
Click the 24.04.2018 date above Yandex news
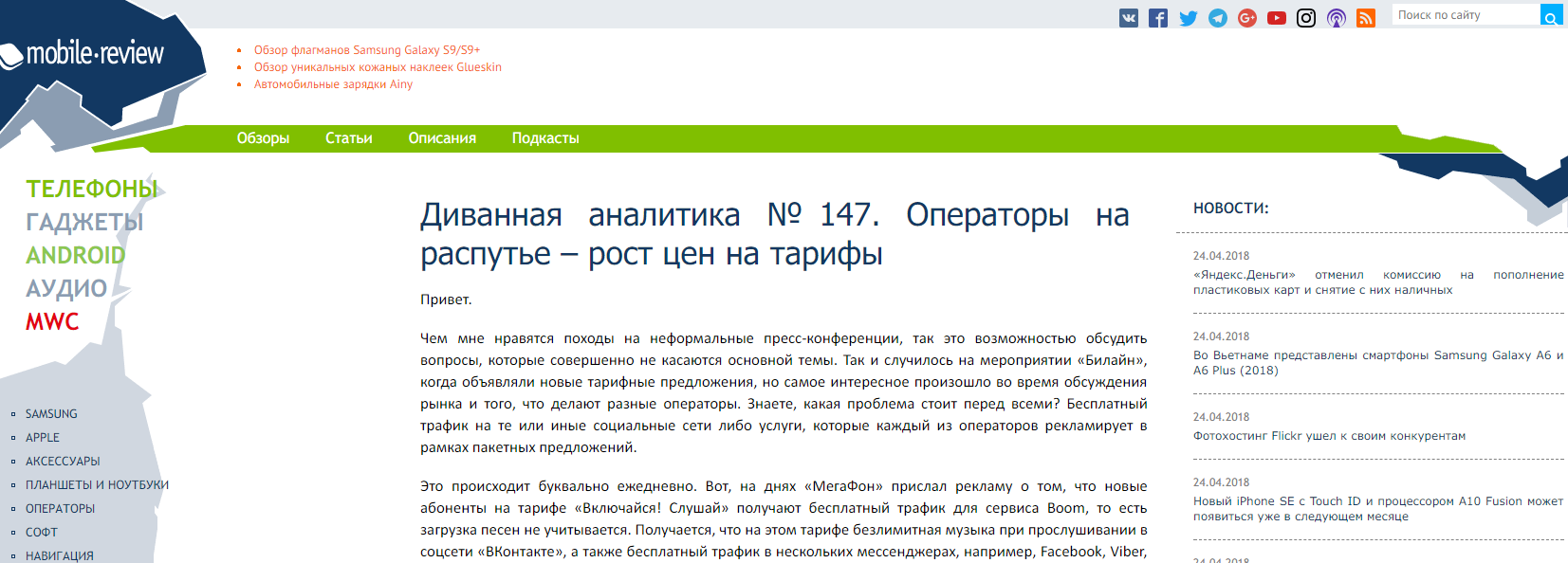coord(1221,256)
